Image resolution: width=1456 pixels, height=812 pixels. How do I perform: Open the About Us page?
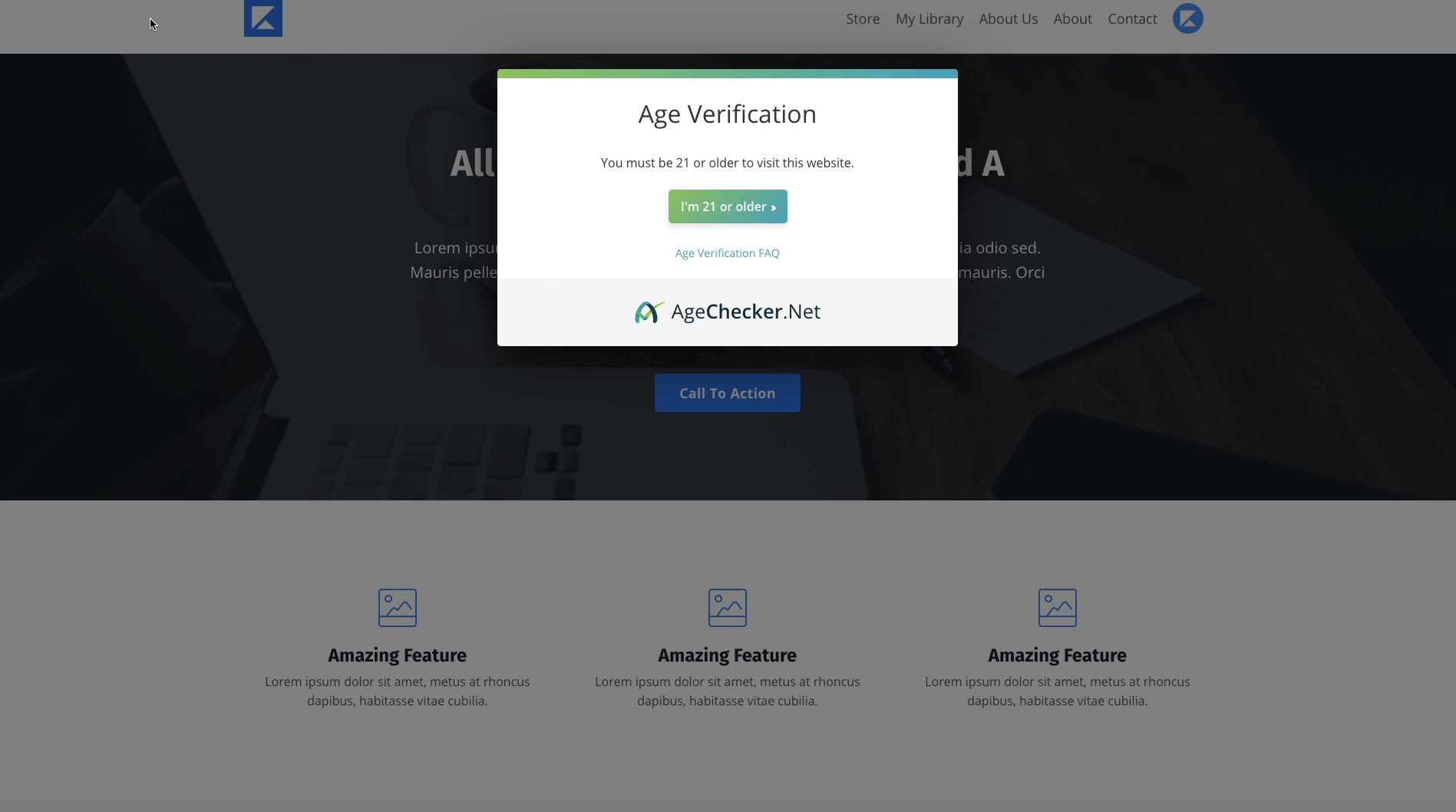coord(1009,19)
